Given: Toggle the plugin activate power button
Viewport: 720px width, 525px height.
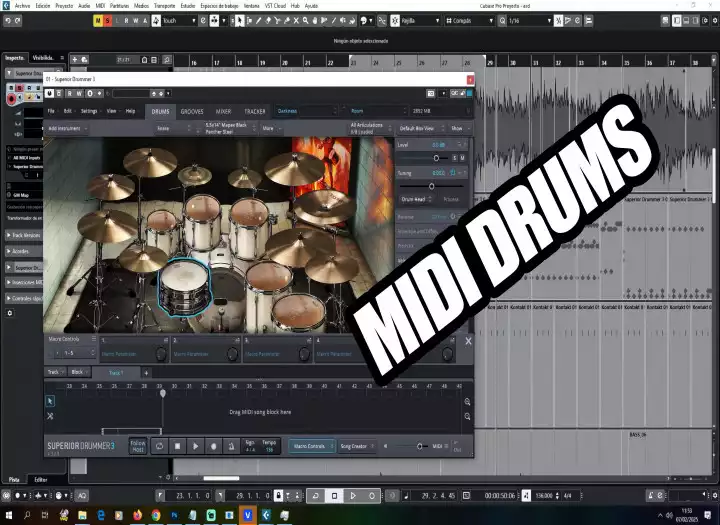Looking at the screenshot, I should 49,94.
